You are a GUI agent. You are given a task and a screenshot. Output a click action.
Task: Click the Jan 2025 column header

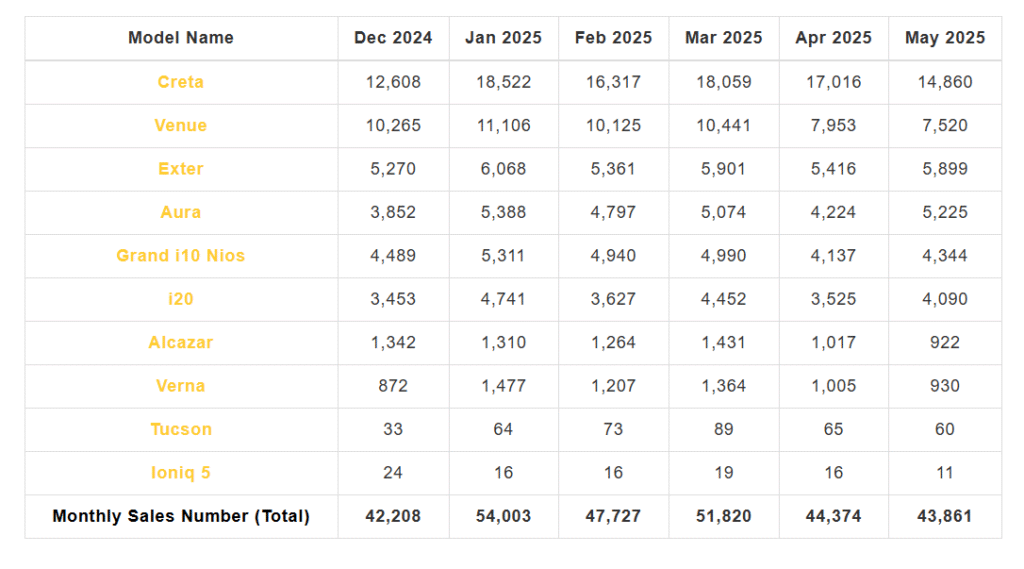pos(503,38)
